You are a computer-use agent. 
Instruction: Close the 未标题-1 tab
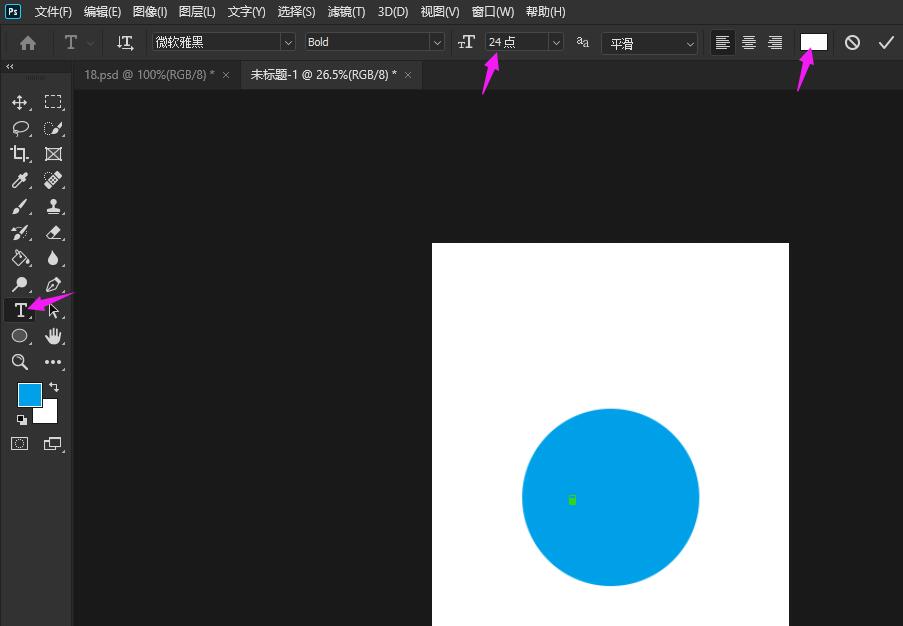(408, 75)
